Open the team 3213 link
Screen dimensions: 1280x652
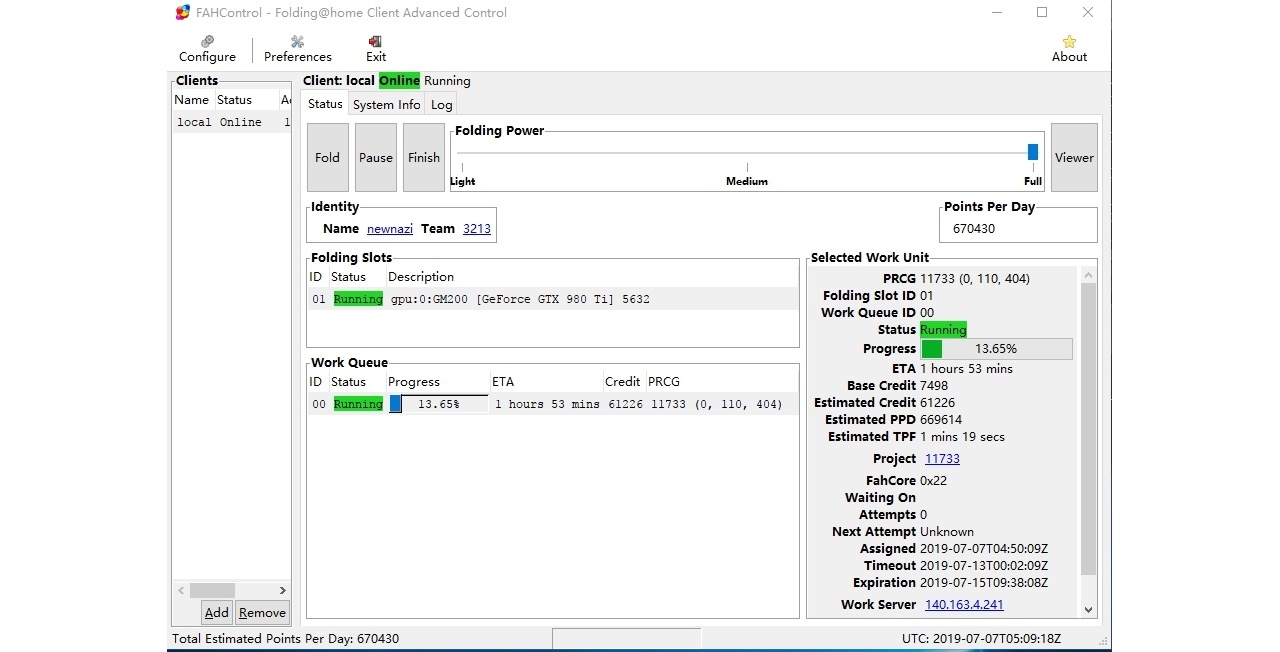477,229
